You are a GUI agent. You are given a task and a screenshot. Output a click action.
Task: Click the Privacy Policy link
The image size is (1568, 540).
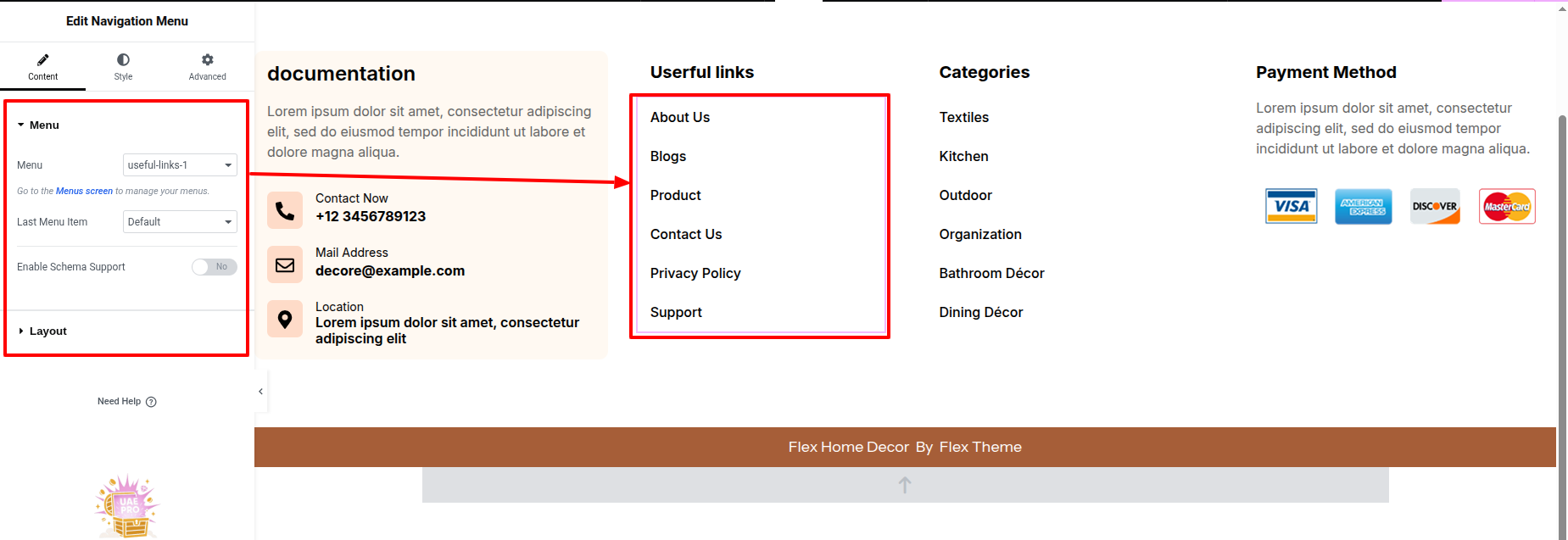pos(695,274)
